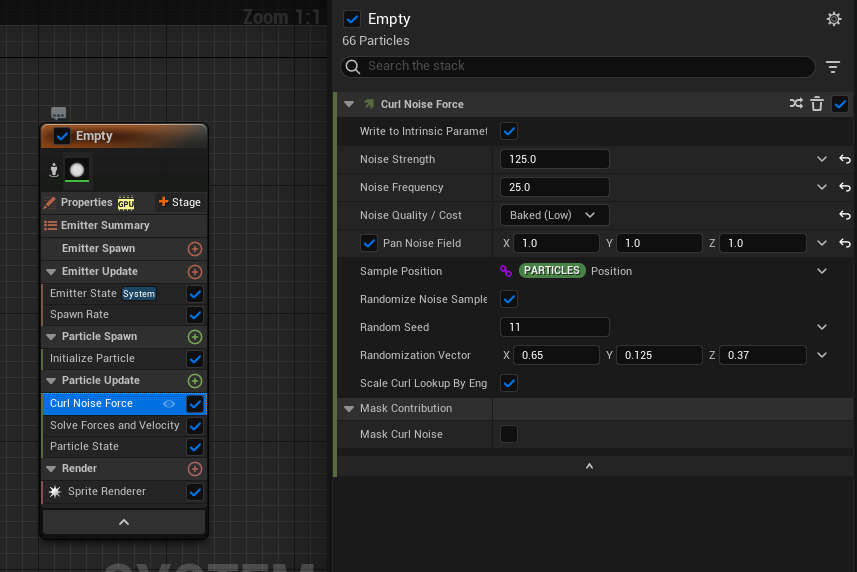857x572 pixels.
Task: Delete the Curl Noise Force module
Action: (x=817, y=104)
